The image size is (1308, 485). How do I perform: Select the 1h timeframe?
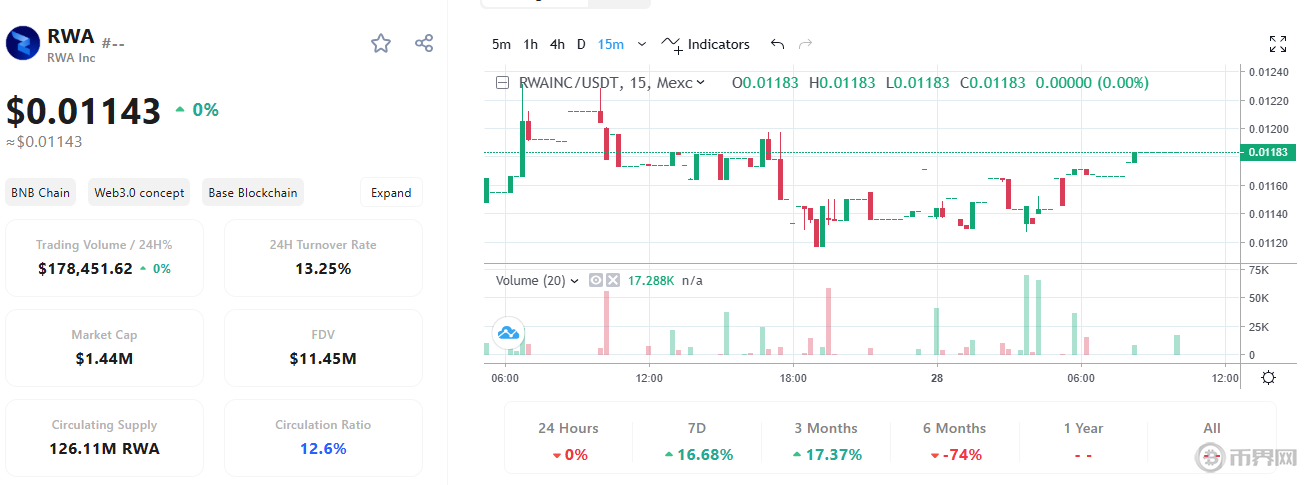point(531,44)
